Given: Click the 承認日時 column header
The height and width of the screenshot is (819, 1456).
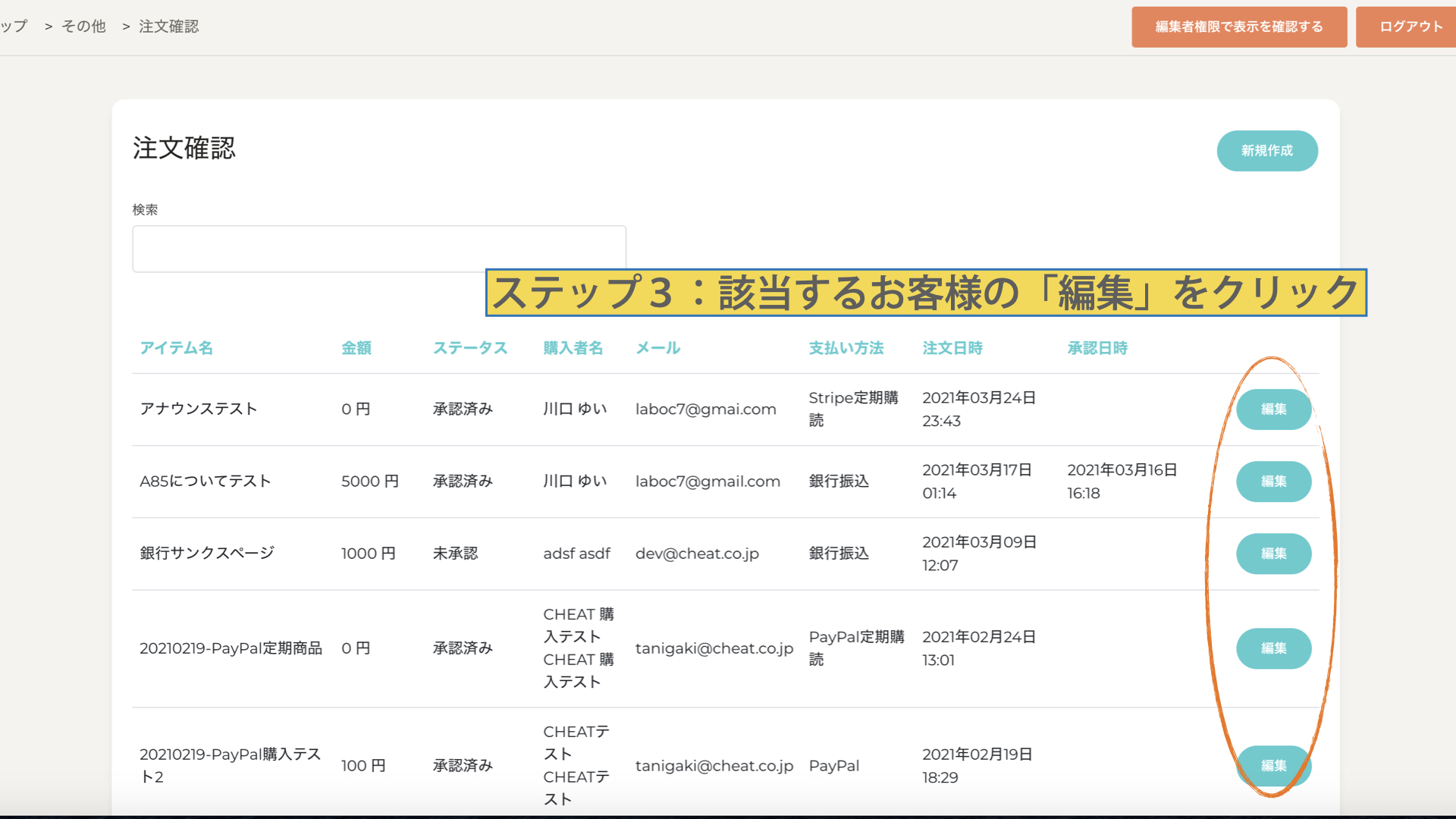Looking at the screenshot, I should click(1097, 348).
